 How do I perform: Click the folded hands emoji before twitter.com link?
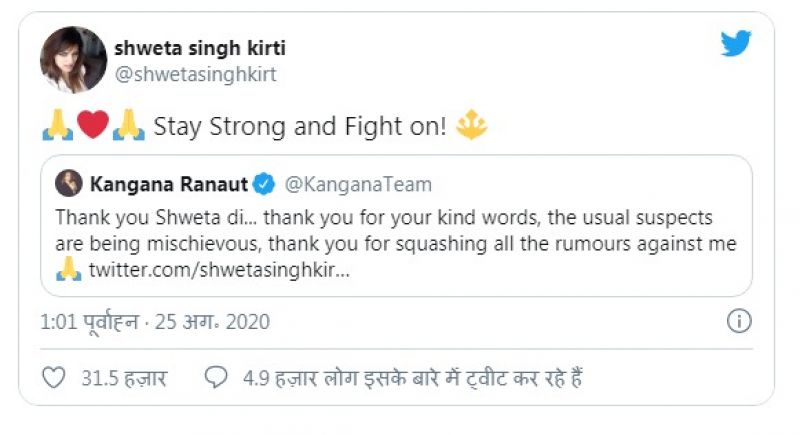[x=68, y=271]
